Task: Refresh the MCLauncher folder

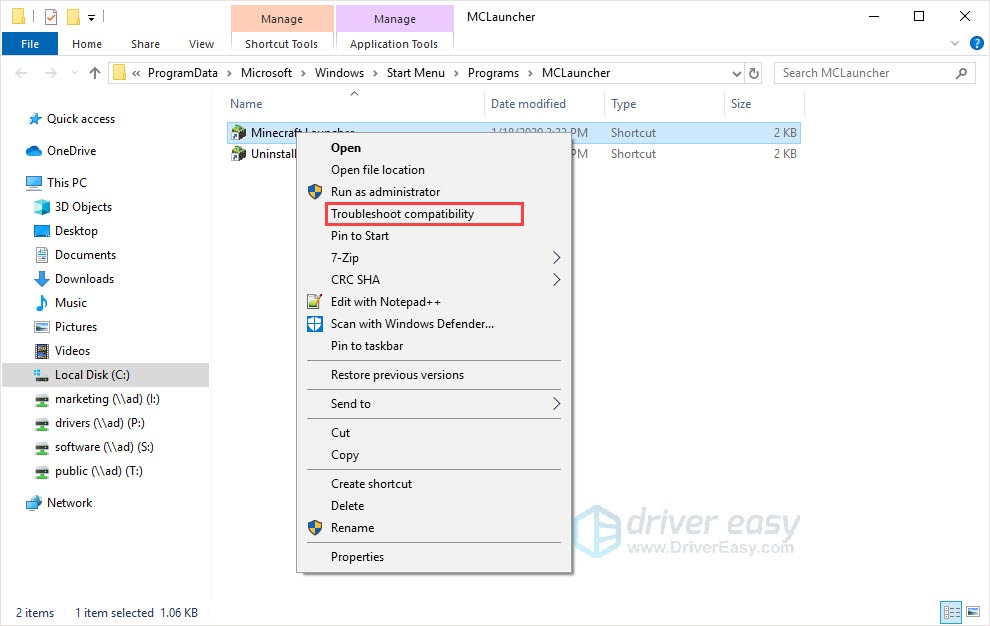Action: click(x=752, y=72)
